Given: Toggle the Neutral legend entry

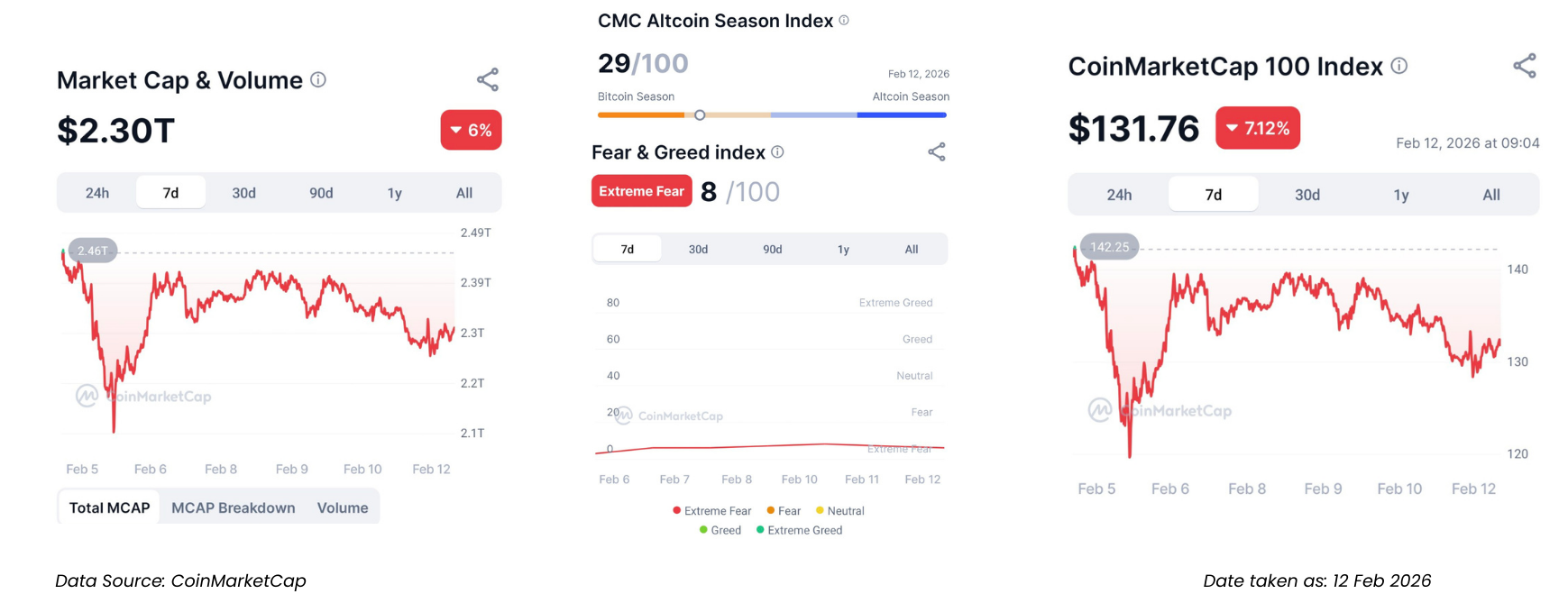Looking at the screenshot, I should 839,511.
